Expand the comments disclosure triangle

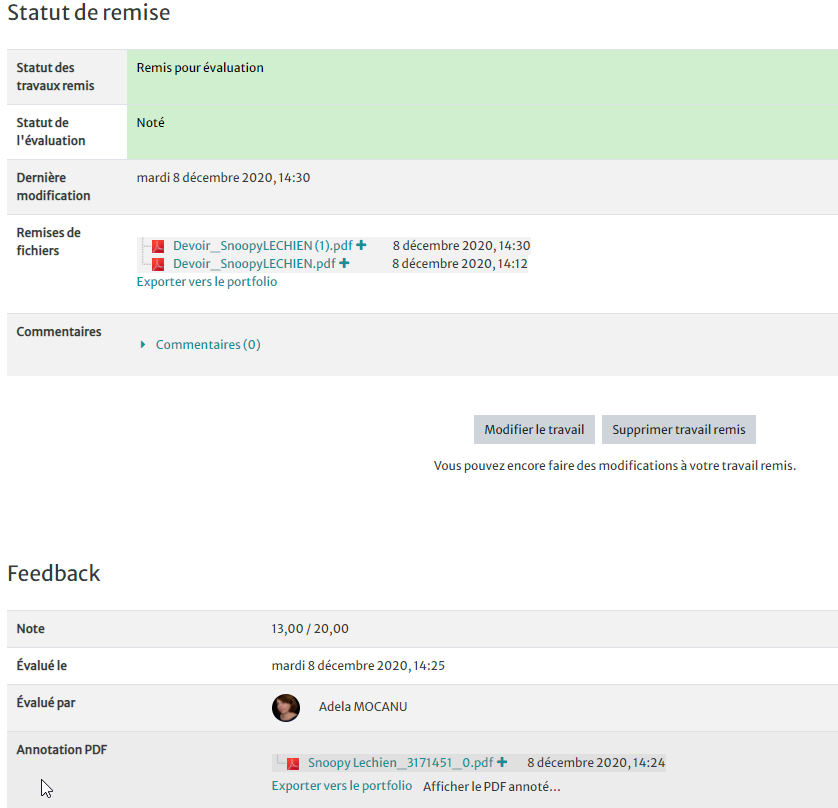point(144,345)
